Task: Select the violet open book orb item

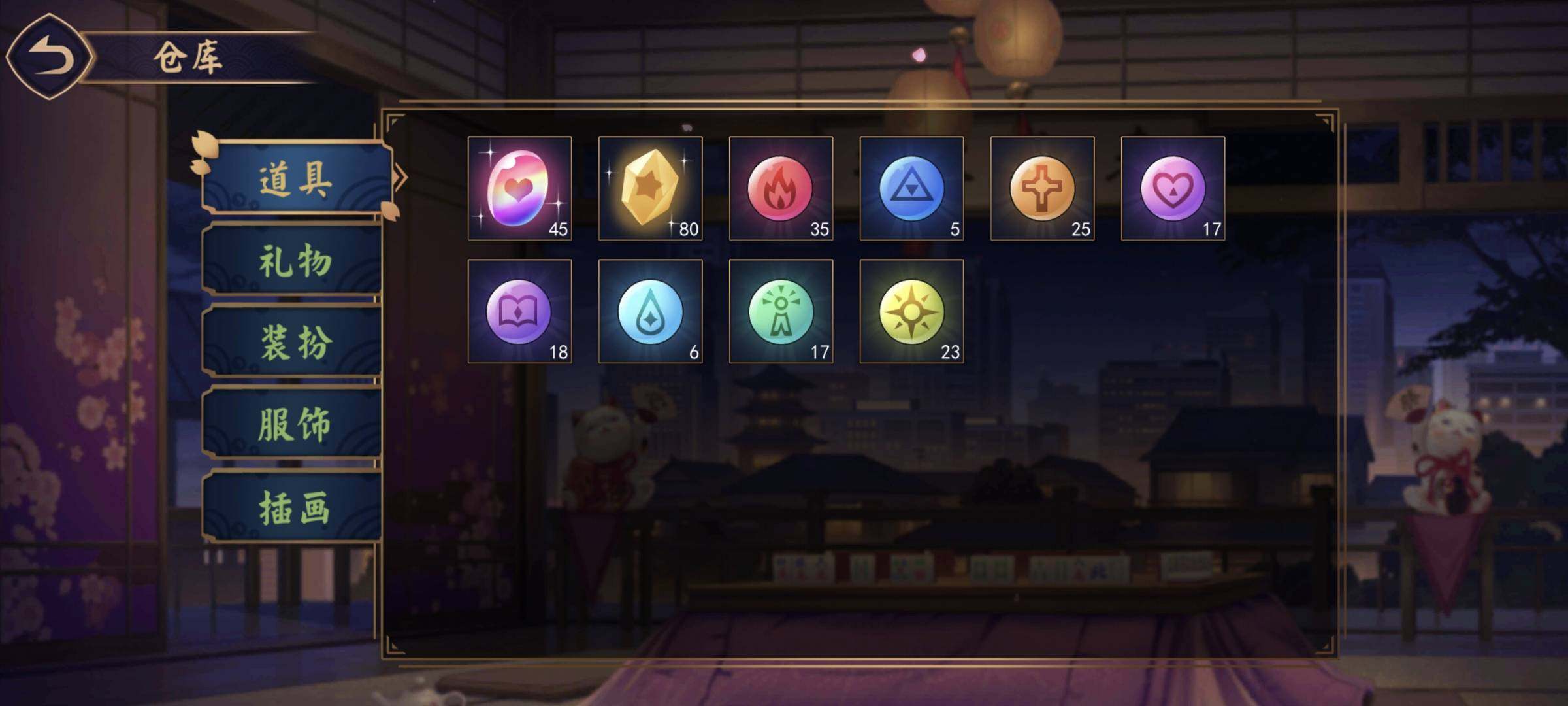Action: (x=519, y=311)
